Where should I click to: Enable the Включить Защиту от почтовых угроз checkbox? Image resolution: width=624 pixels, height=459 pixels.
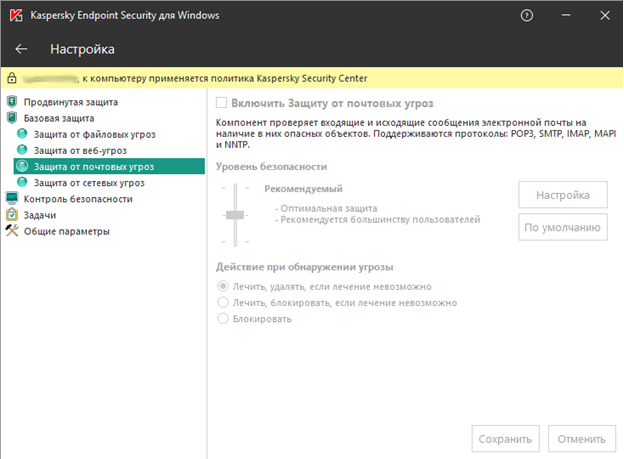pos(222,103)
